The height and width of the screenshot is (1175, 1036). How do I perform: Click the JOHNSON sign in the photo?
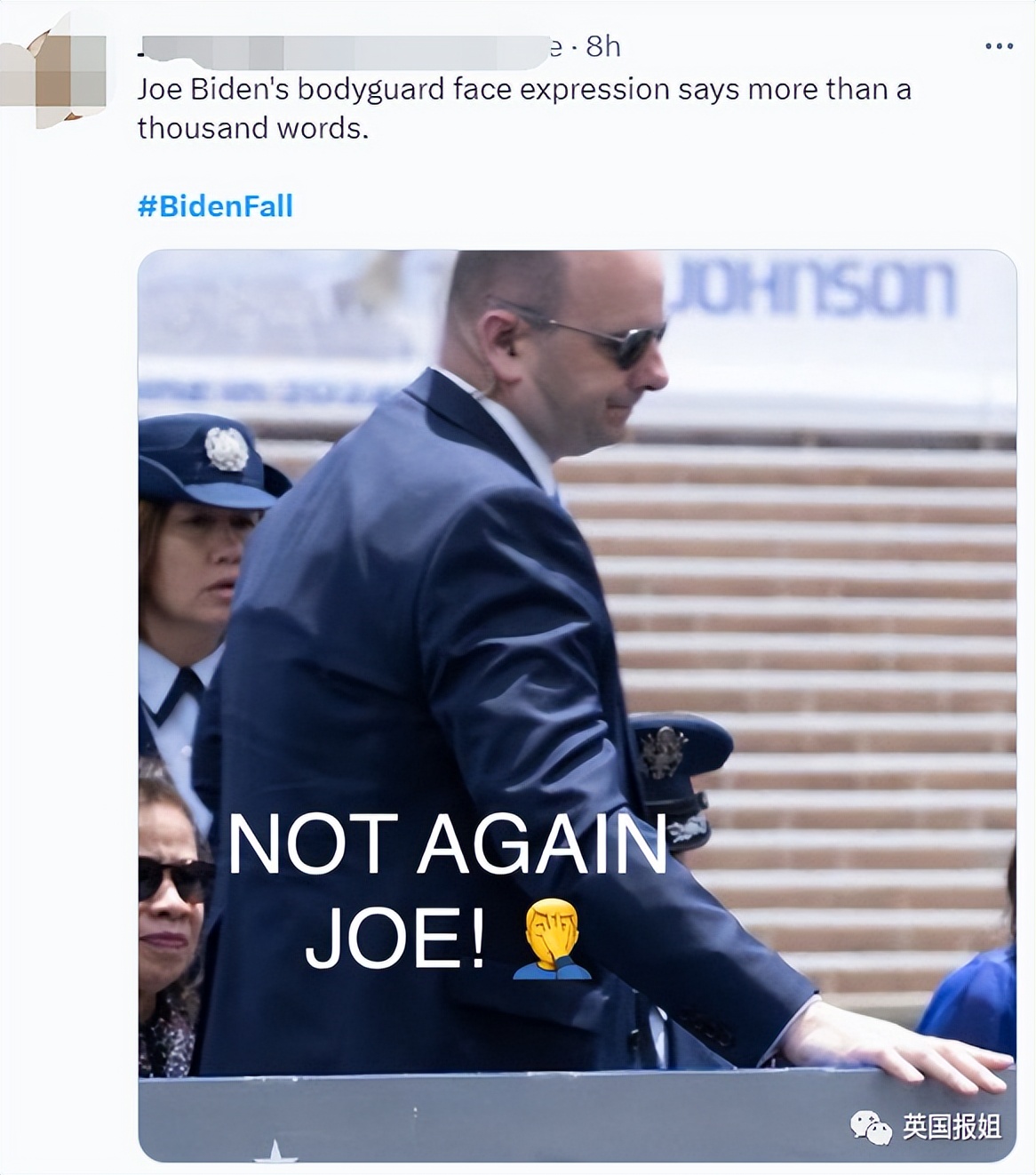[811, 287]
